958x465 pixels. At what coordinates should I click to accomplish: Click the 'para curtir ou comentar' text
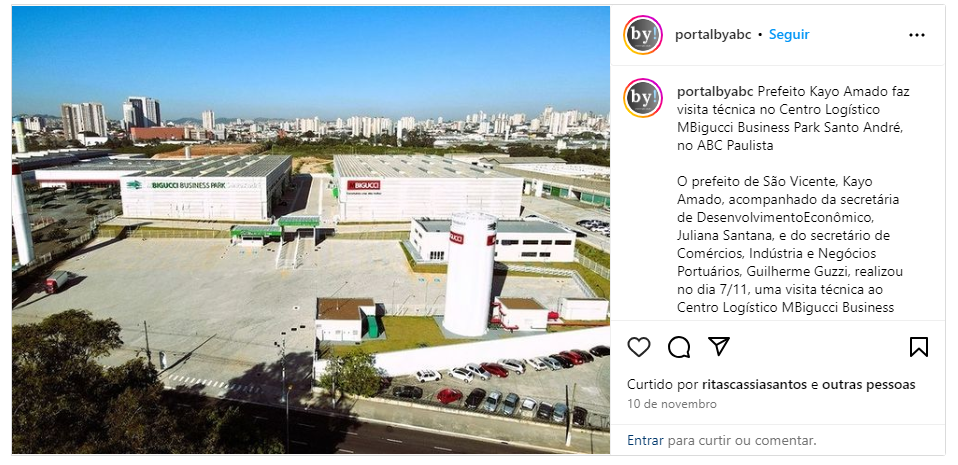[742, 440]
